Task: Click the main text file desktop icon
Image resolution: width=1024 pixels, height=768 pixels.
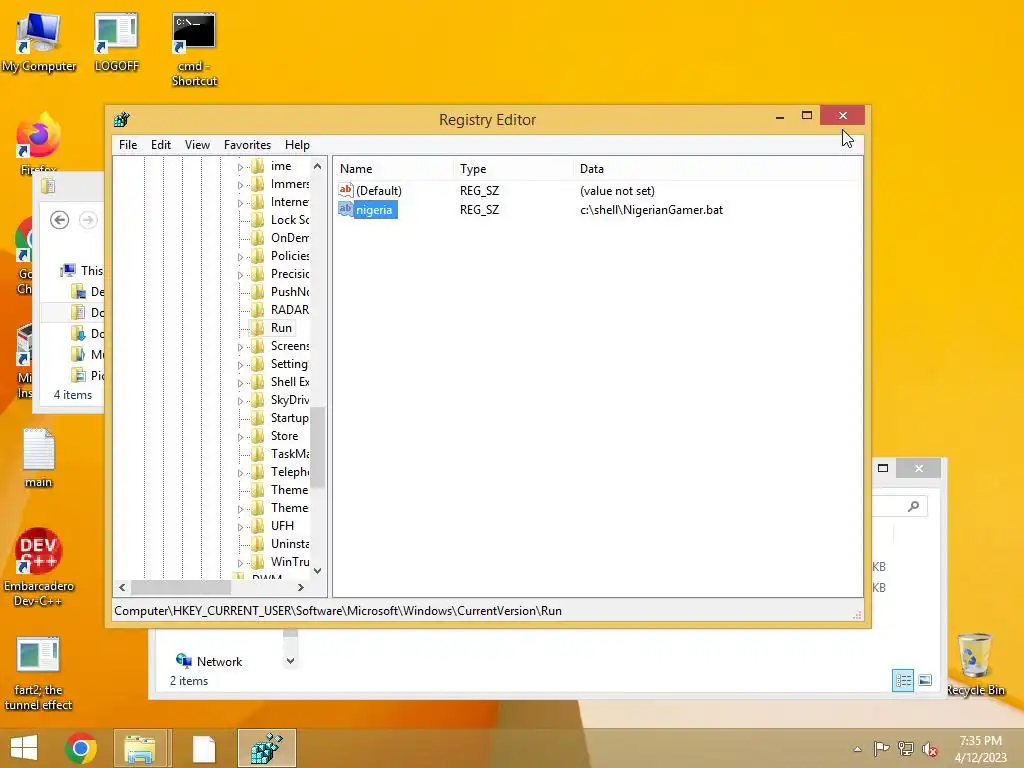Action: 39,458
